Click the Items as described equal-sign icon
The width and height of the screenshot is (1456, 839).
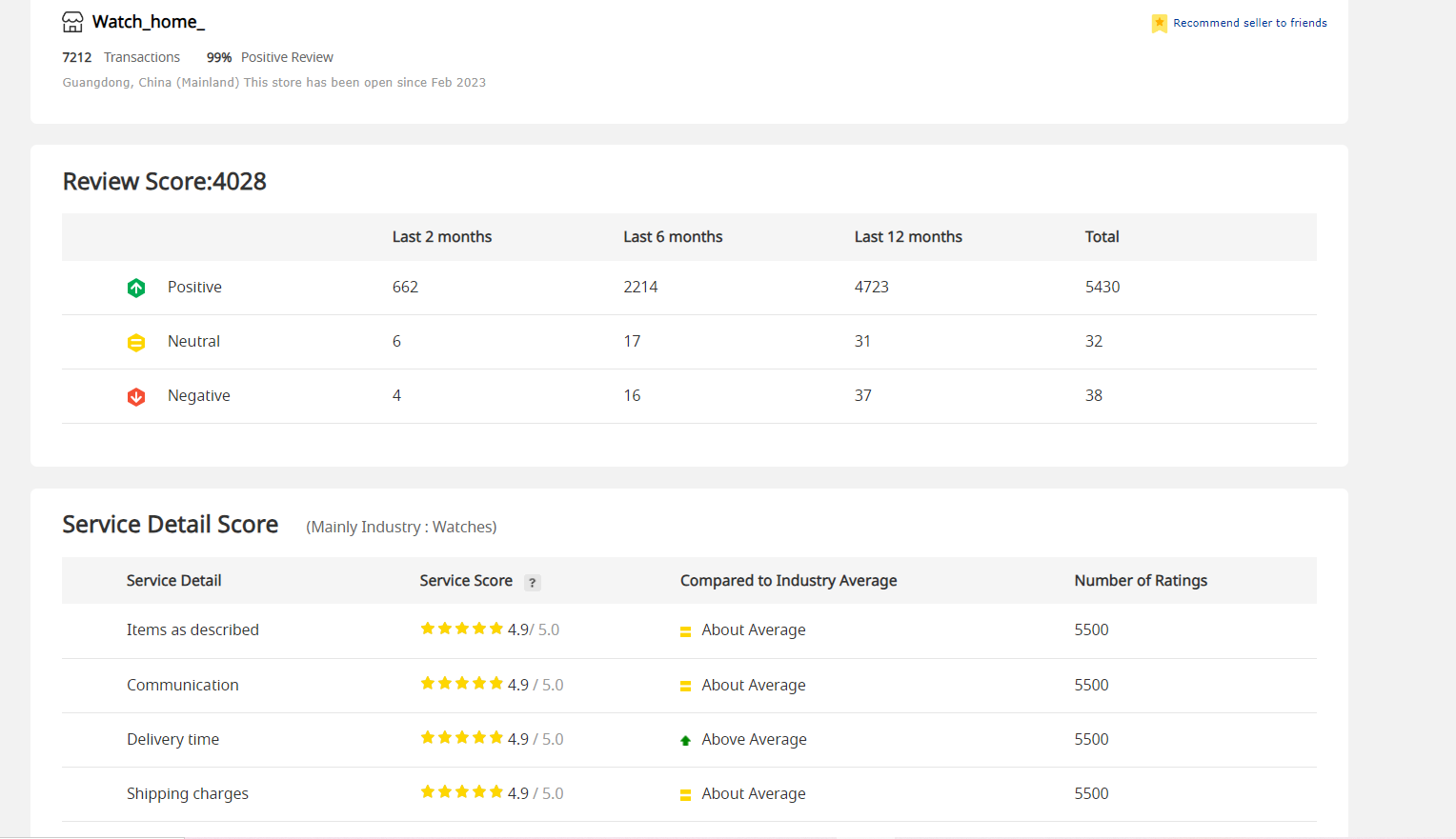[685, 631]
